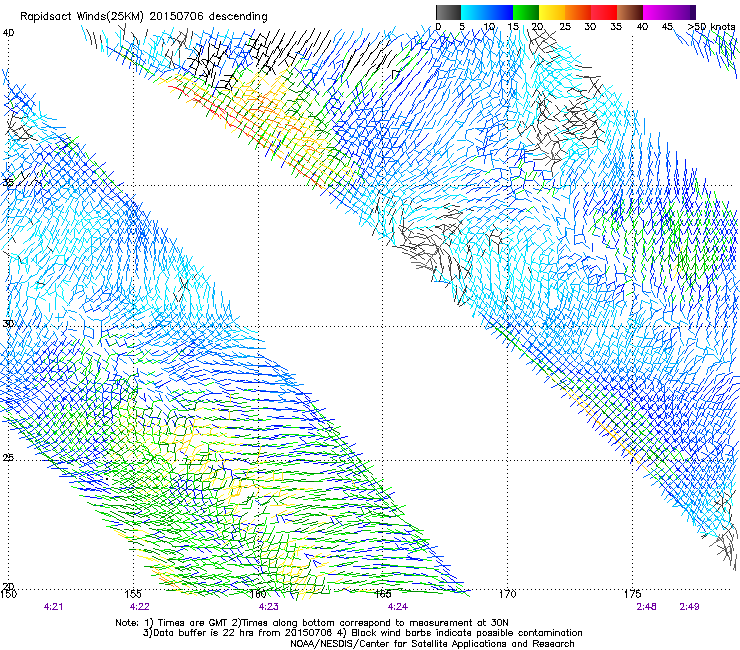Image resolution: width=740 pixels, height=650 pixels.
Task: Pick the orange 25-30 knots legend segment
Action: point(578,12)
